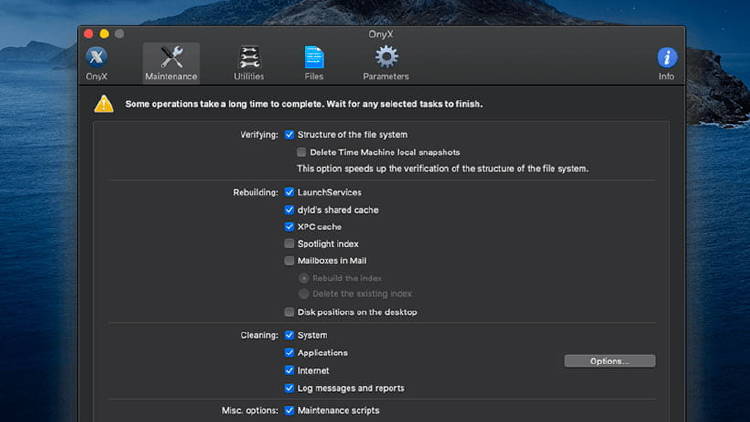The width and height of the screenshot is (750, 422).
Task: Enable Delete Time Machine local snapshots
Action: click(302, 152)
